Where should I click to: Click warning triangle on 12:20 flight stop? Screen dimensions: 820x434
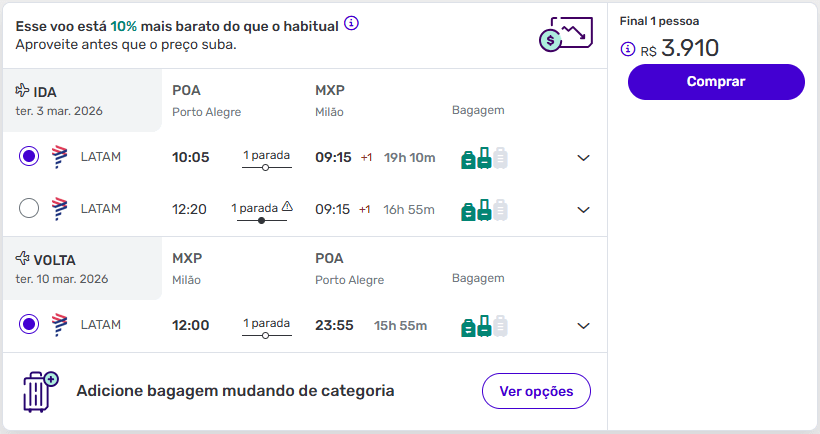[287, 207]
